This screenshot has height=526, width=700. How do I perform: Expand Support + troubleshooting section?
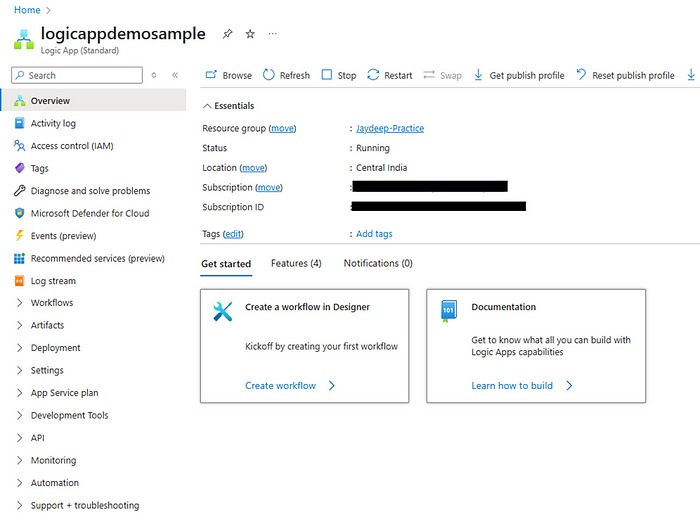point(19,505)
